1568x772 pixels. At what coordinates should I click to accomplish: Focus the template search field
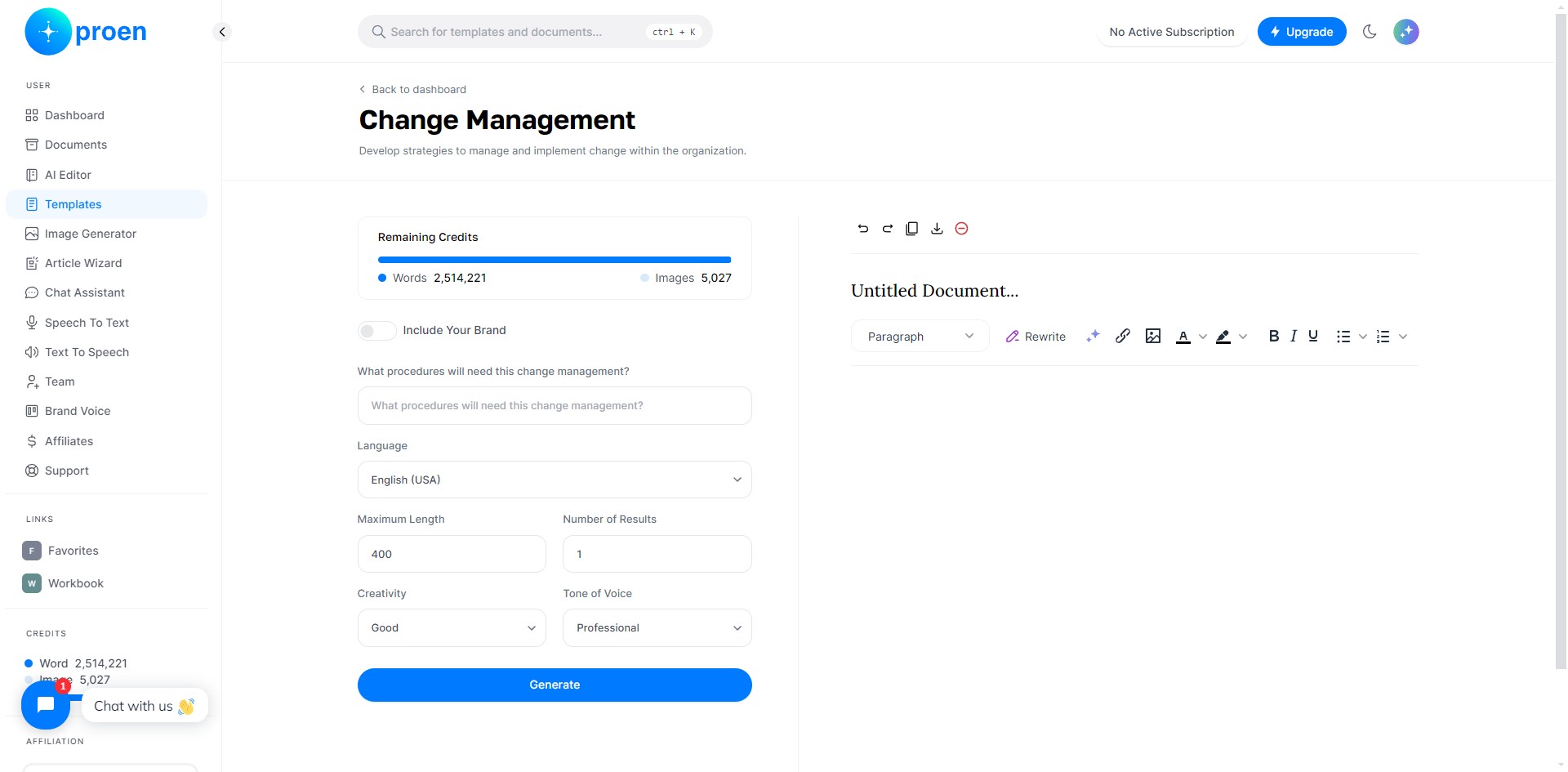click(535, 32)
